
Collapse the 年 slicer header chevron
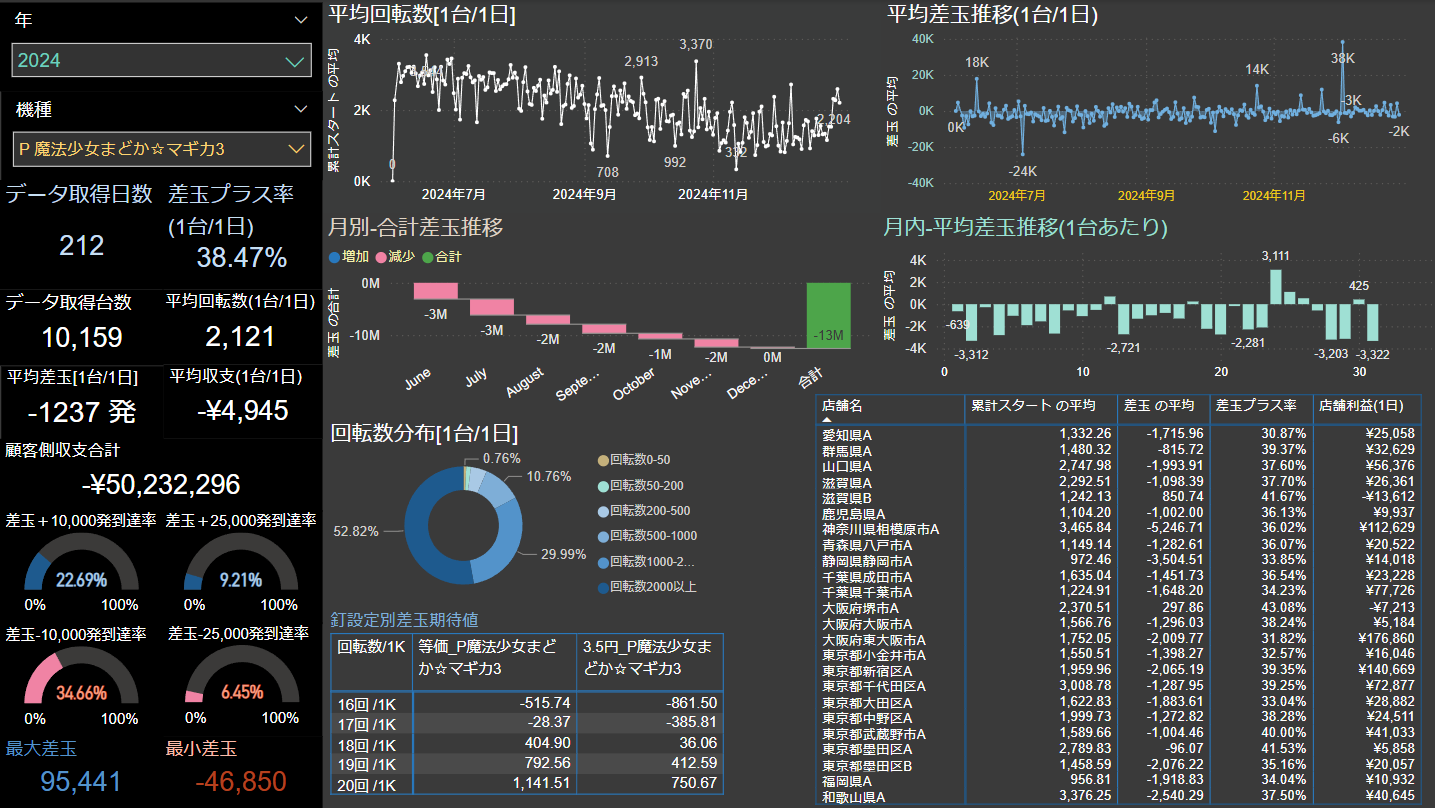pos(301,20)
